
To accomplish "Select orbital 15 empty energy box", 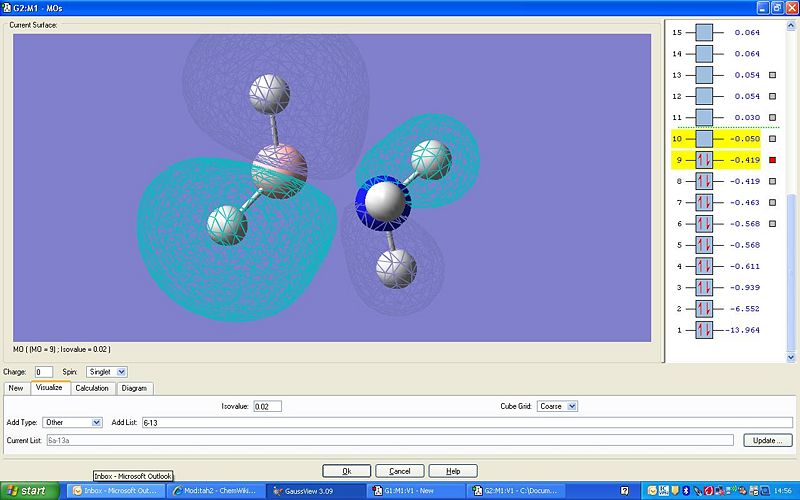I will point(704,33).
